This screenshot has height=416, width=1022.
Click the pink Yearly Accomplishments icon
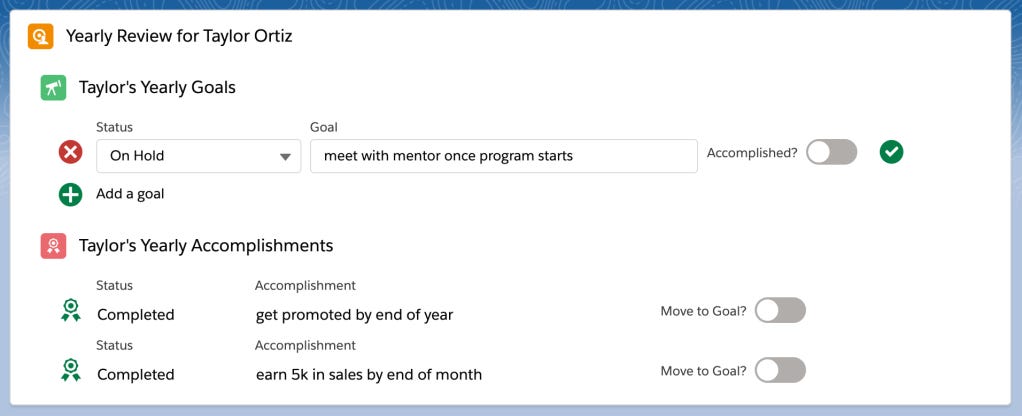coord(54,246)
